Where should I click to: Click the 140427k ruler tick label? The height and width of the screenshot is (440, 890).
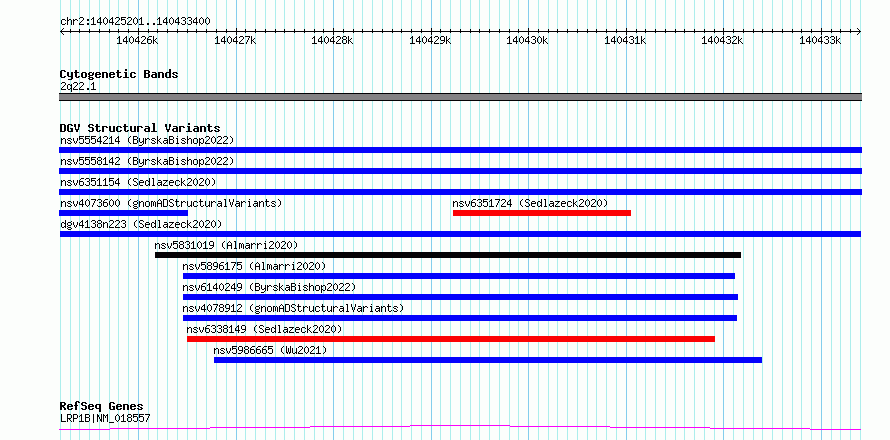click(235, 40)
